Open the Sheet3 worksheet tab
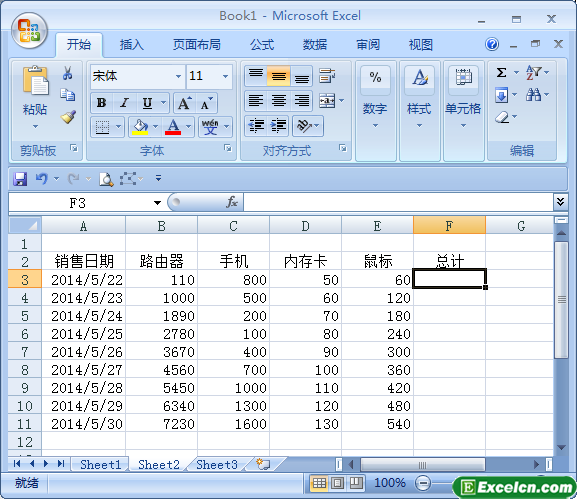This screenshot has height=499, width=577. pos(217,465)
